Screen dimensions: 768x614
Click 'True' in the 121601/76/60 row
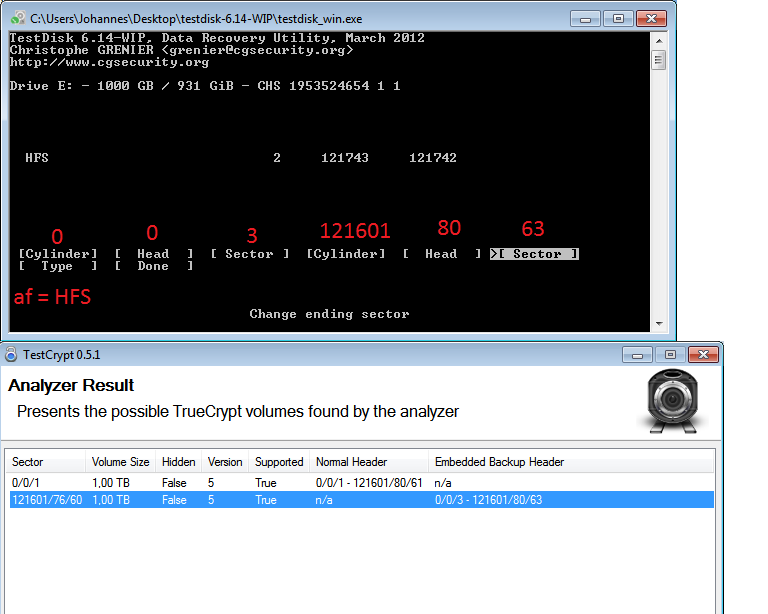[x=265, y=500]
